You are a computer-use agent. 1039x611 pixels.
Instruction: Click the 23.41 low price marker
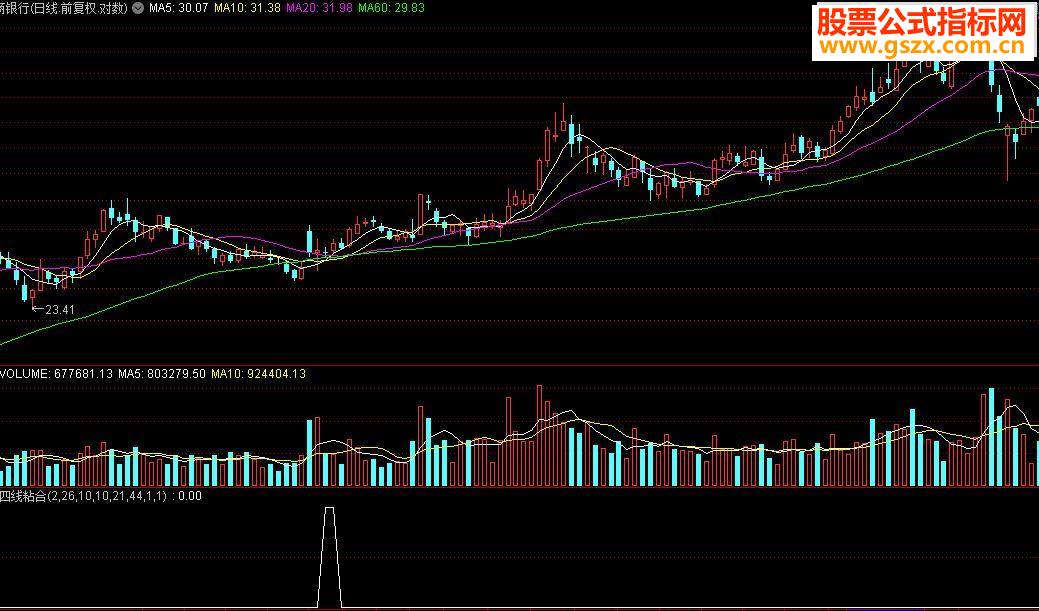click(x=54, y=309)
